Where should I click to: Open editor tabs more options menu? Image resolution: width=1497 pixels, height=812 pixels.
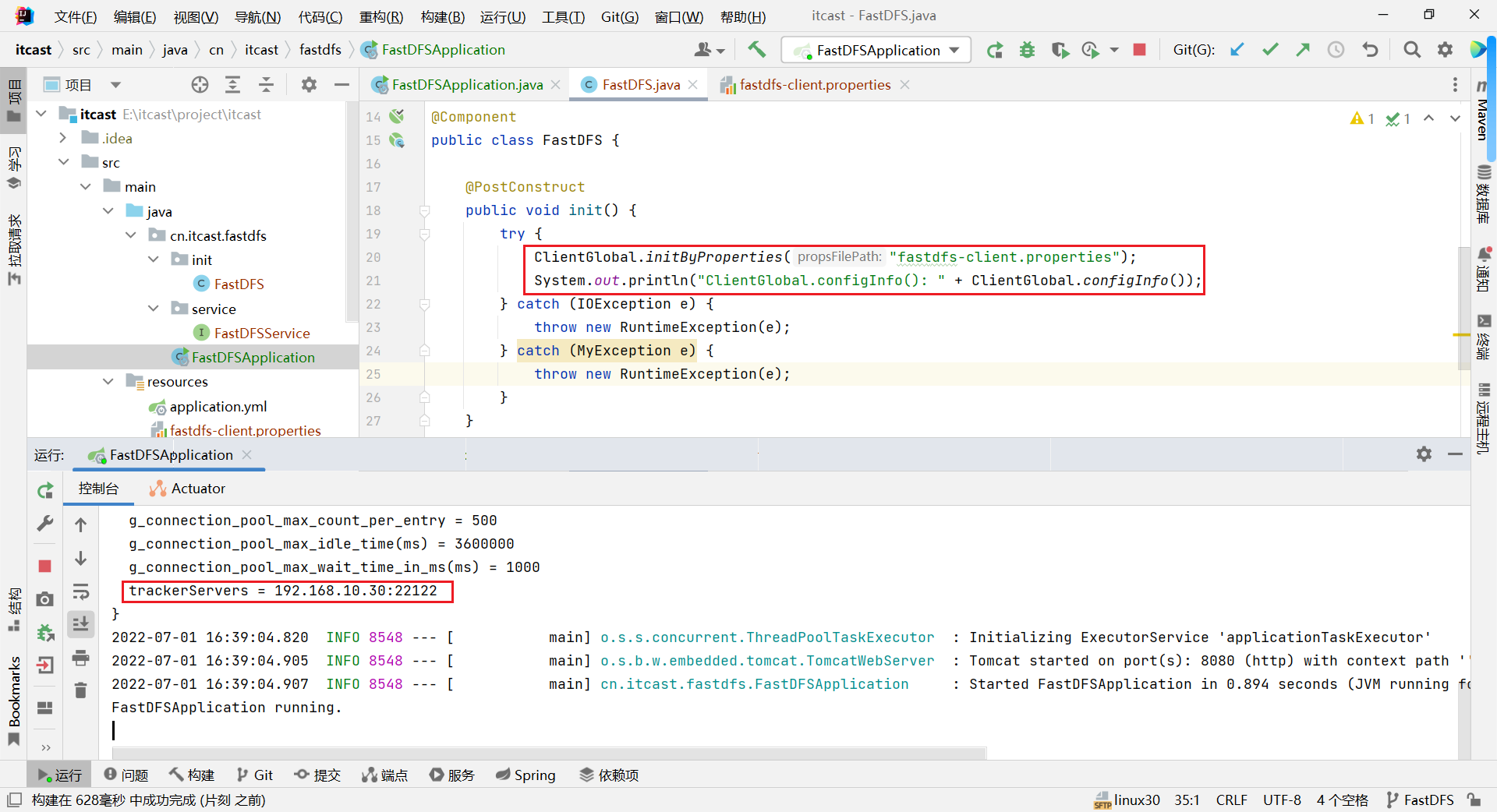point(1455,85)
